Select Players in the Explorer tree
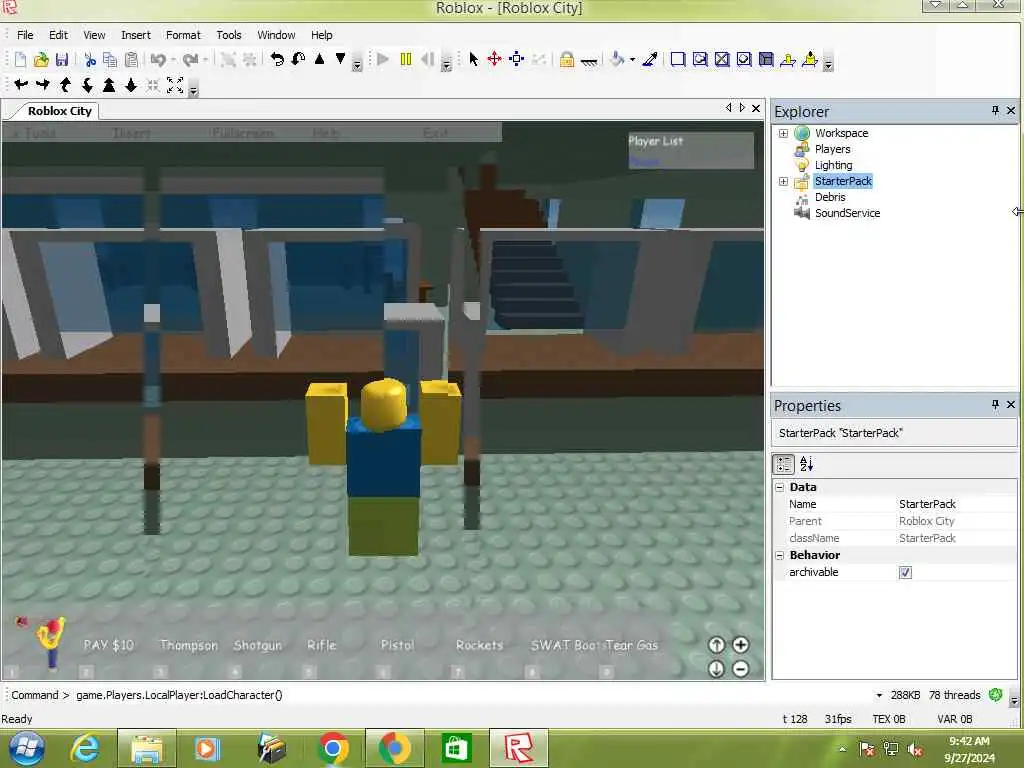This screenshot has width=1024, height=768. 832,149
